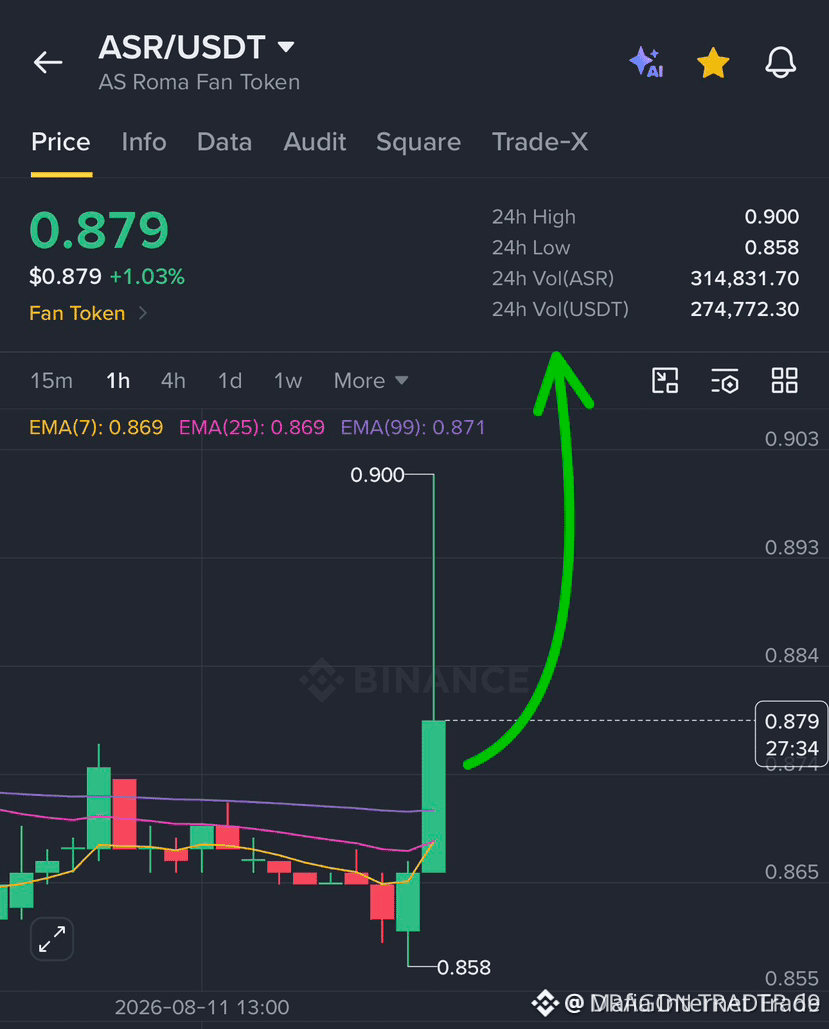The width and height of the screenshot is (829, 1029).
Task: Click the current price tag 0.879 27:34
Action: (792, 734)
